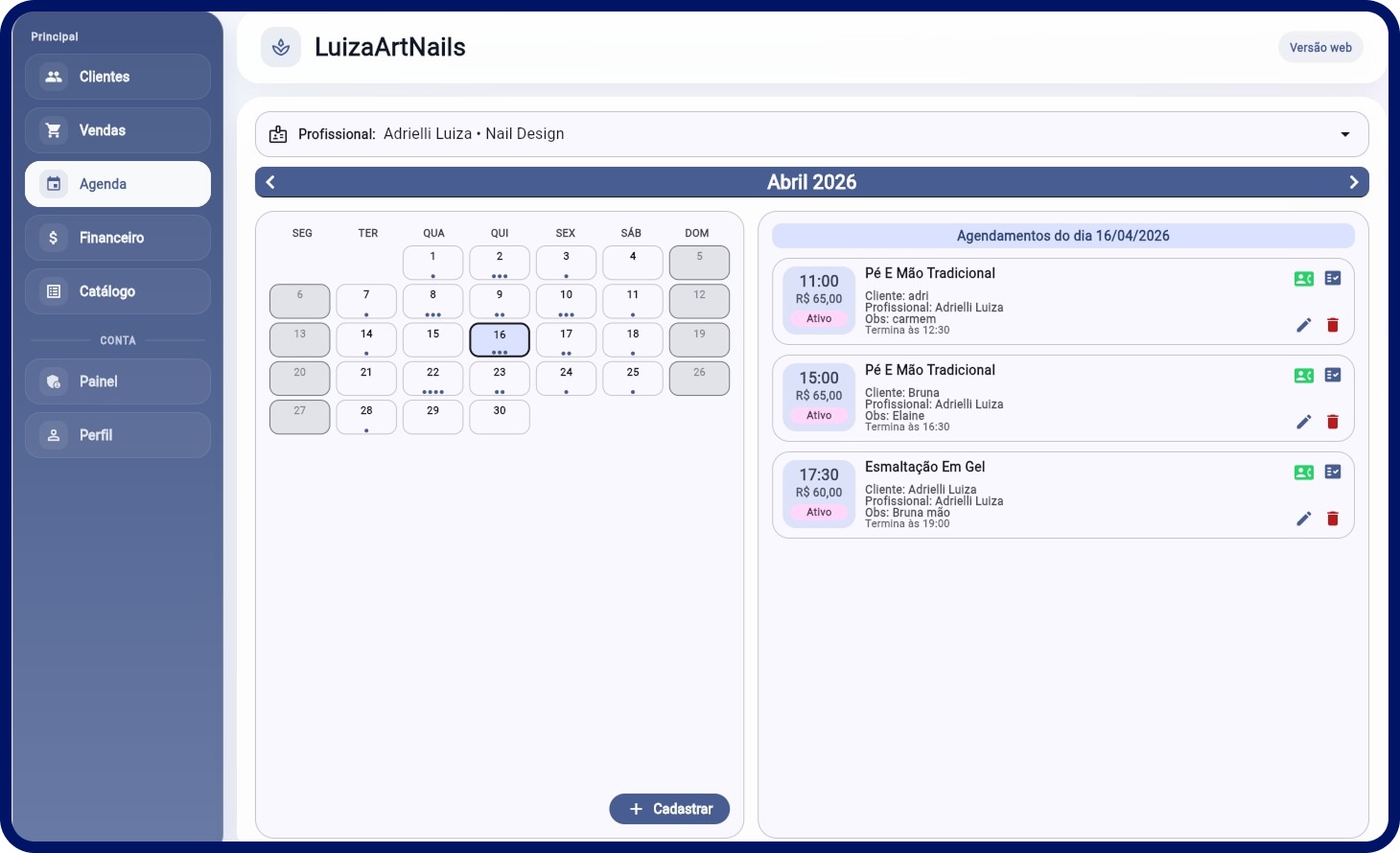Delete the 11:00 appointment with trash icon
The image size is (1400, 853).
pyautogui.click(x=1333, y=325)
